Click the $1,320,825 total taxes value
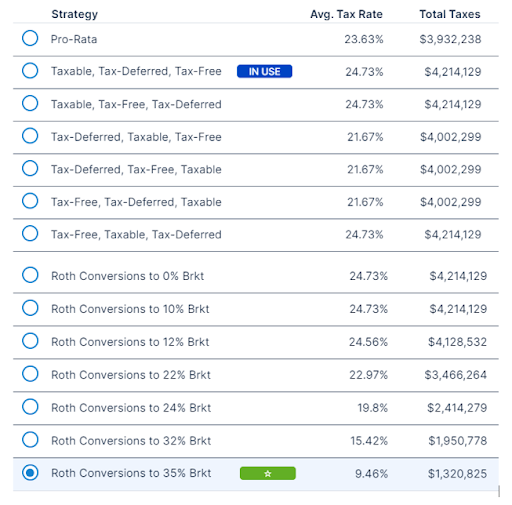 [457, 474]
